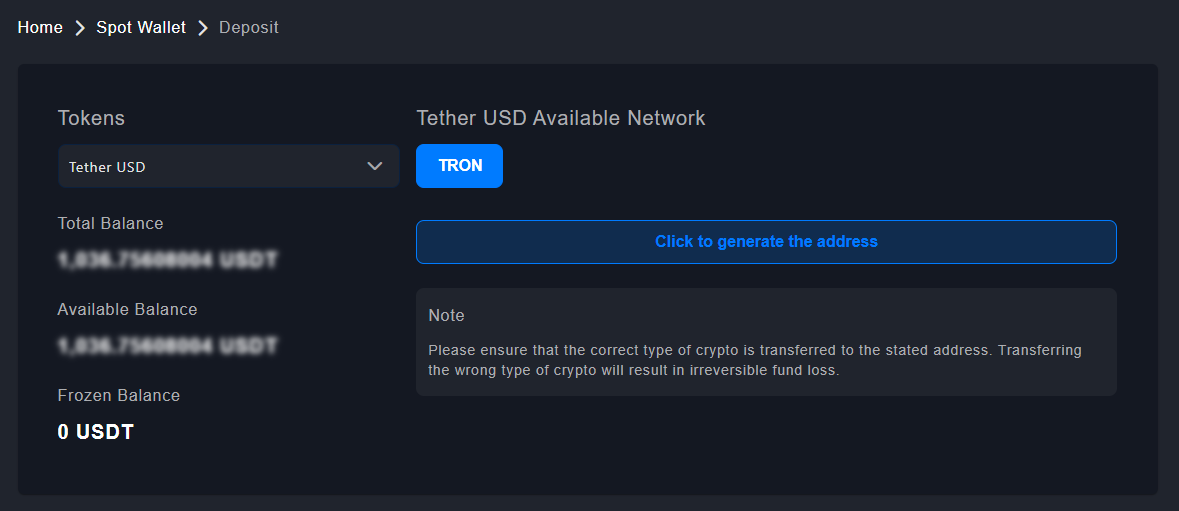
Task: Click the Total Balance label
Action: [x=110, y=223]
